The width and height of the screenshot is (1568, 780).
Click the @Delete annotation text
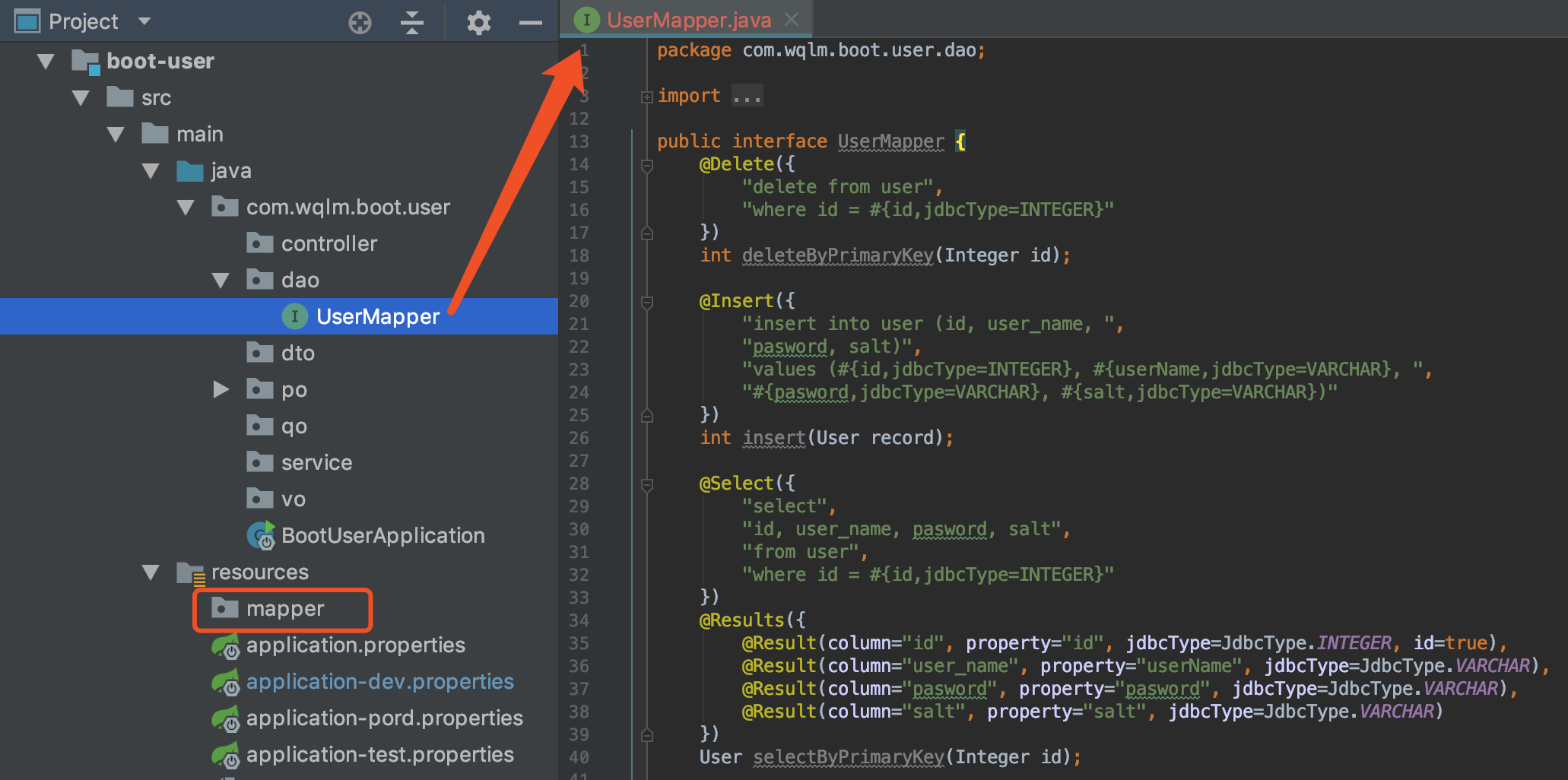click(x=736, y=164)
